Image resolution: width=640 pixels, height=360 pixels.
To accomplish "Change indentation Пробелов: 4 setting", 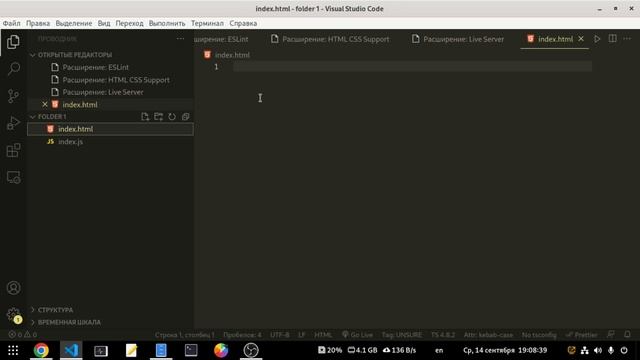I will [242, 335].
